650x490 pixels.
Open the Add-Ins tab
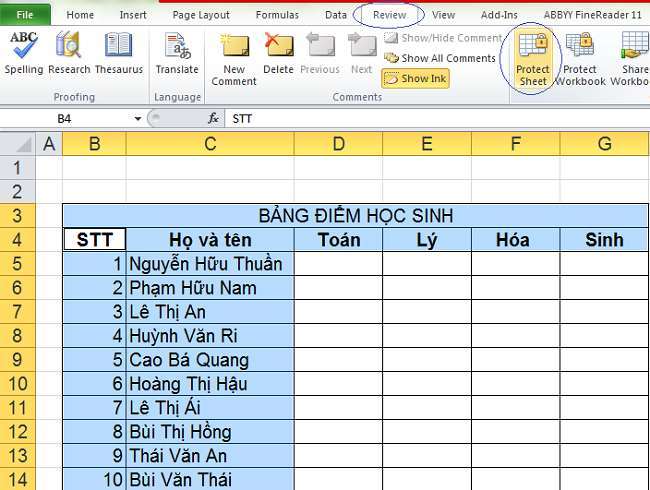click(x=499, y=15)
